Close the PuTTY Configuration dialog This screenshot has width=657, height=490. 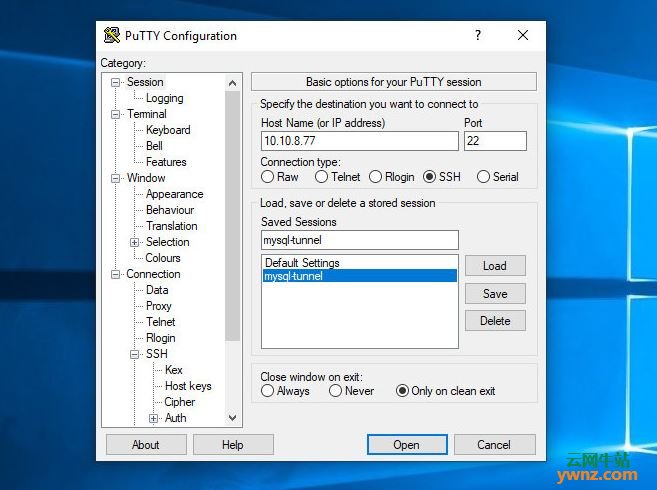(x=522, y=35)
